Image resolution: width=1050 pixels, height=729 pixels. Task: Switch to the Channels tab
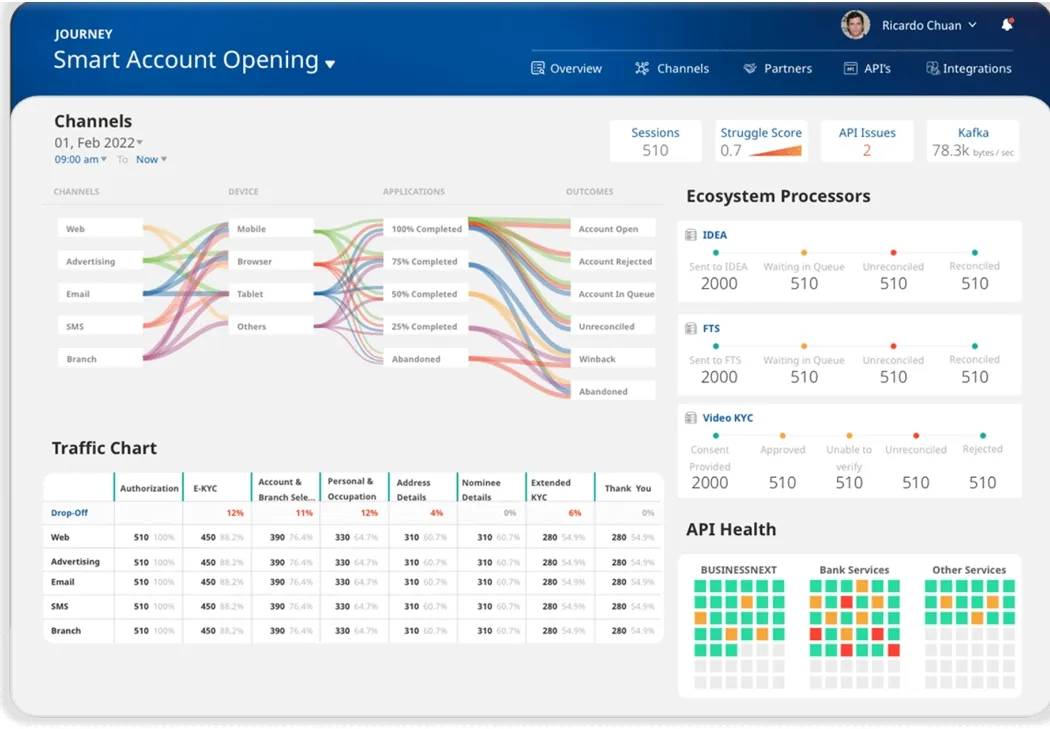[x=672, y=68]
